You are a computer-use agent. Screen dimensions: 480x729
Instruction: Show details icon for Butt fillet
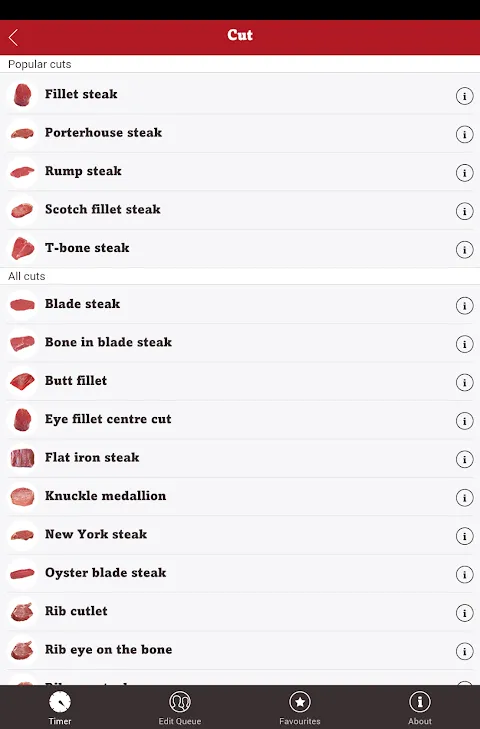[x=464, y=383]
